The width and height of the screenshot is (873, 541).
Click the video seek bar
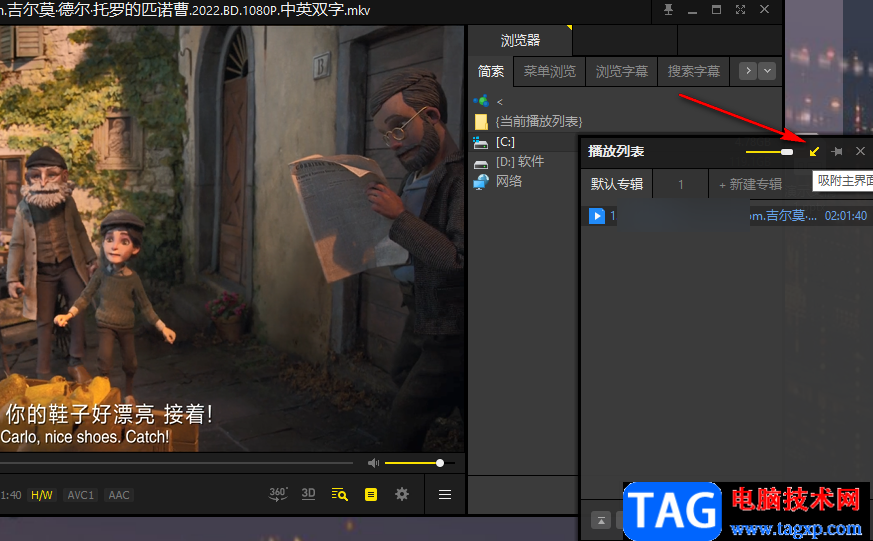pos(176,463)
